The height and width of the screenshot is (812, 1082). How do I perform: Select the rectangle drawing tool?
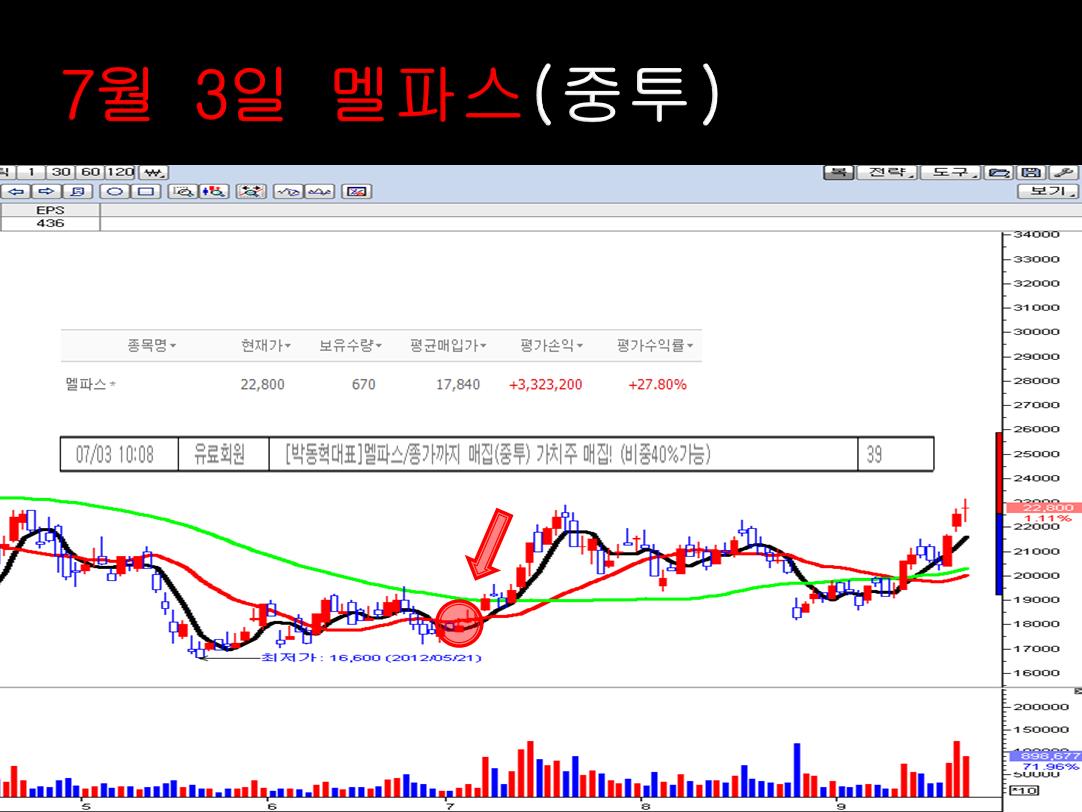(x=146, y=191)
